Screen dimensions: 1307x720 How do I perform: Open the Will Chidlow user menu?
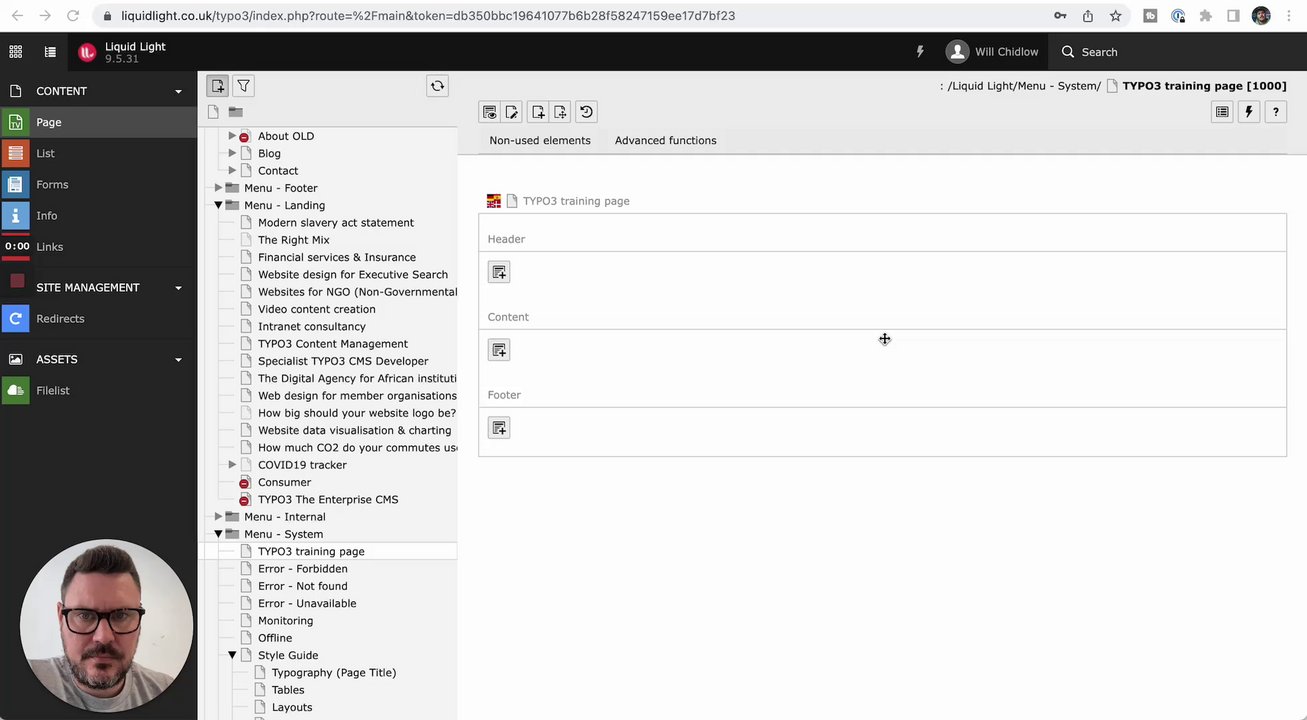[x=992, y=52]
